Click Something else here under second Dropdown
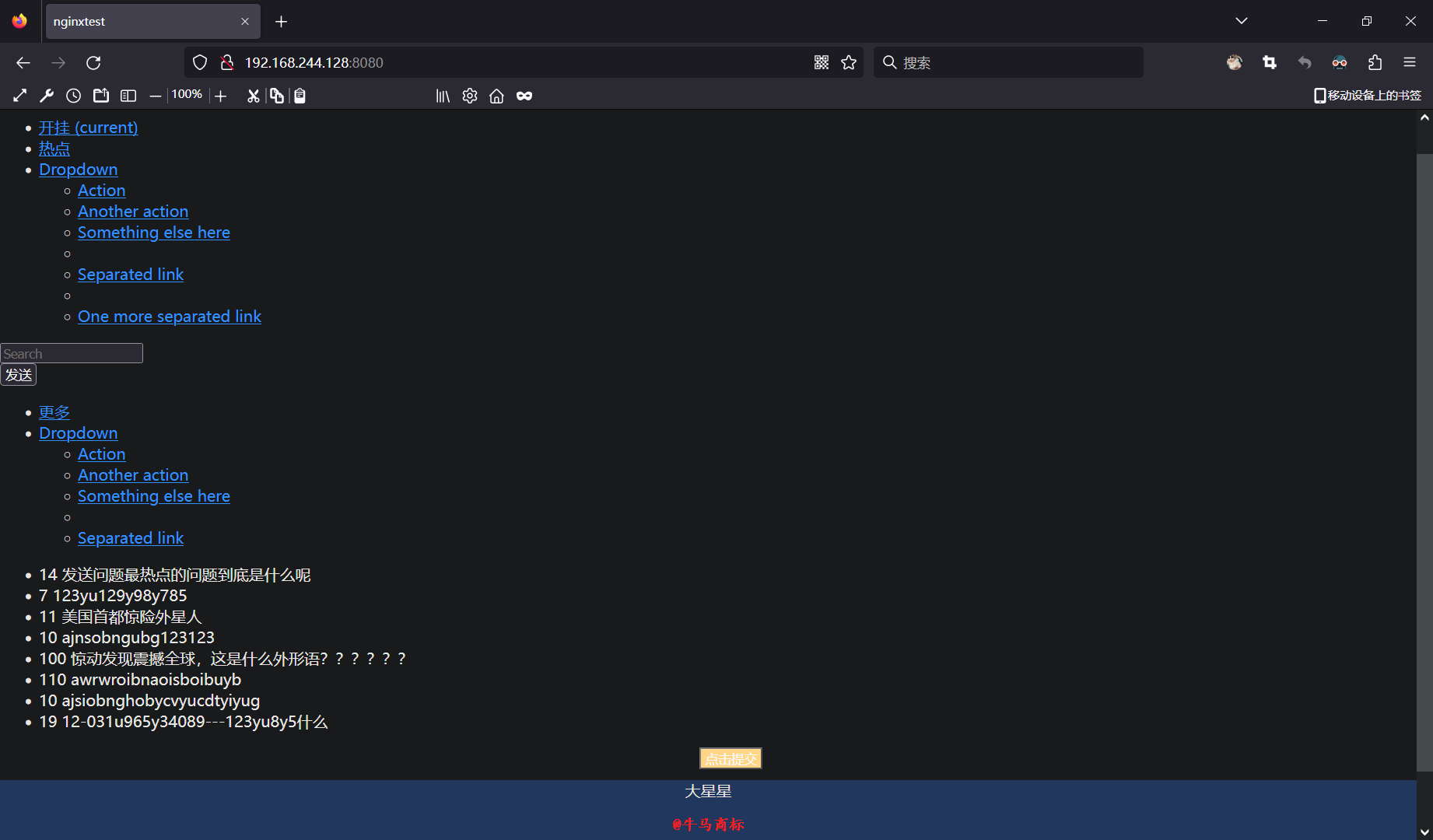This screenshot has width=1433, height=840. (154, 496)
